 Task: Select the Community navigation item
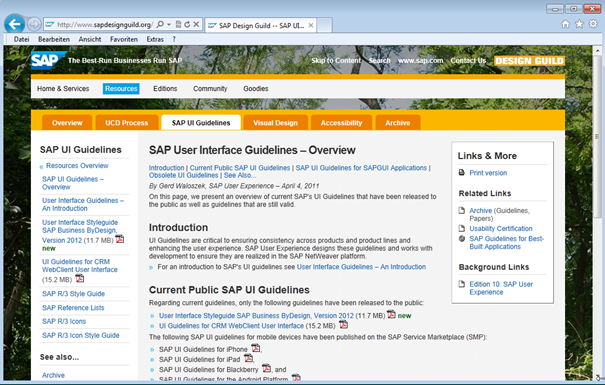pos(210,88)
